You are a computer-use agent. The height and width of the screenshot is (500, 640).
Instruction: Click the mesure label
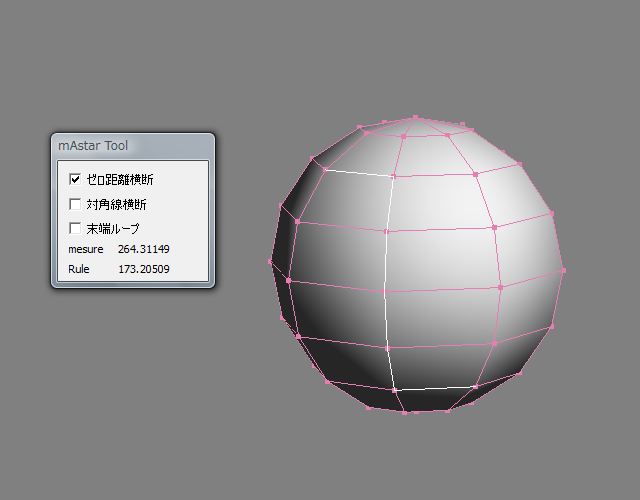(86, 249)
